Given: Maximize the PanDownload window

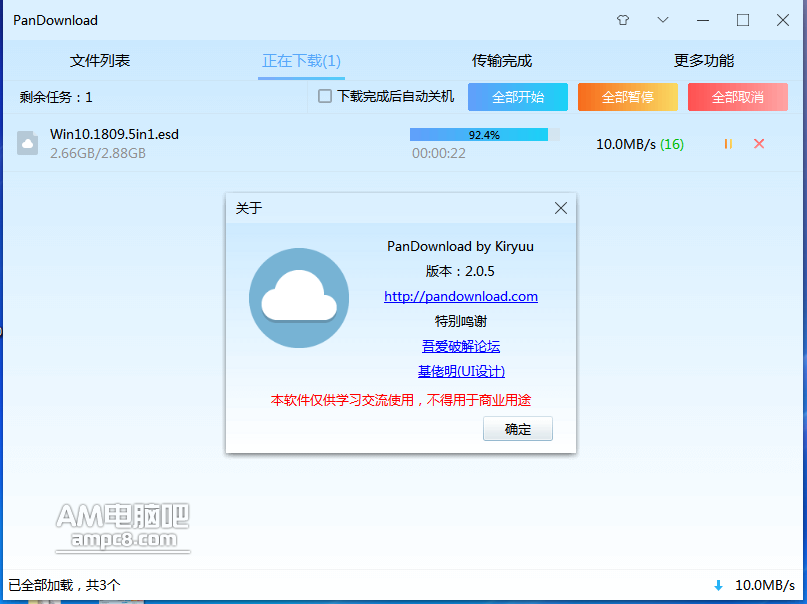Looking at the screenshot, I should [743, 20].
